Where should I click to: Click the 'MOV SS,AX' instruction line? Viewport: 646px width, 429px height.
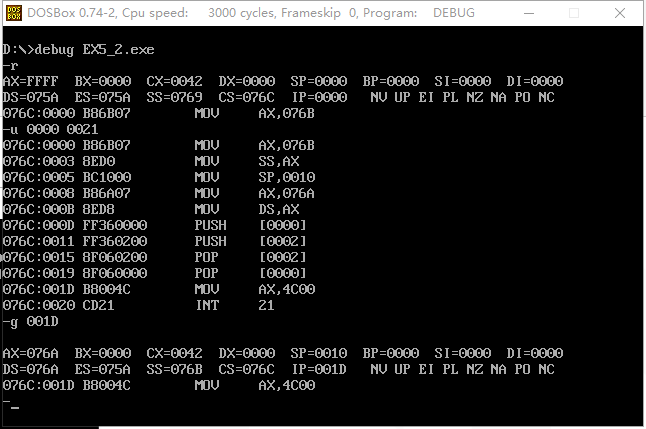tap(151, 161)
